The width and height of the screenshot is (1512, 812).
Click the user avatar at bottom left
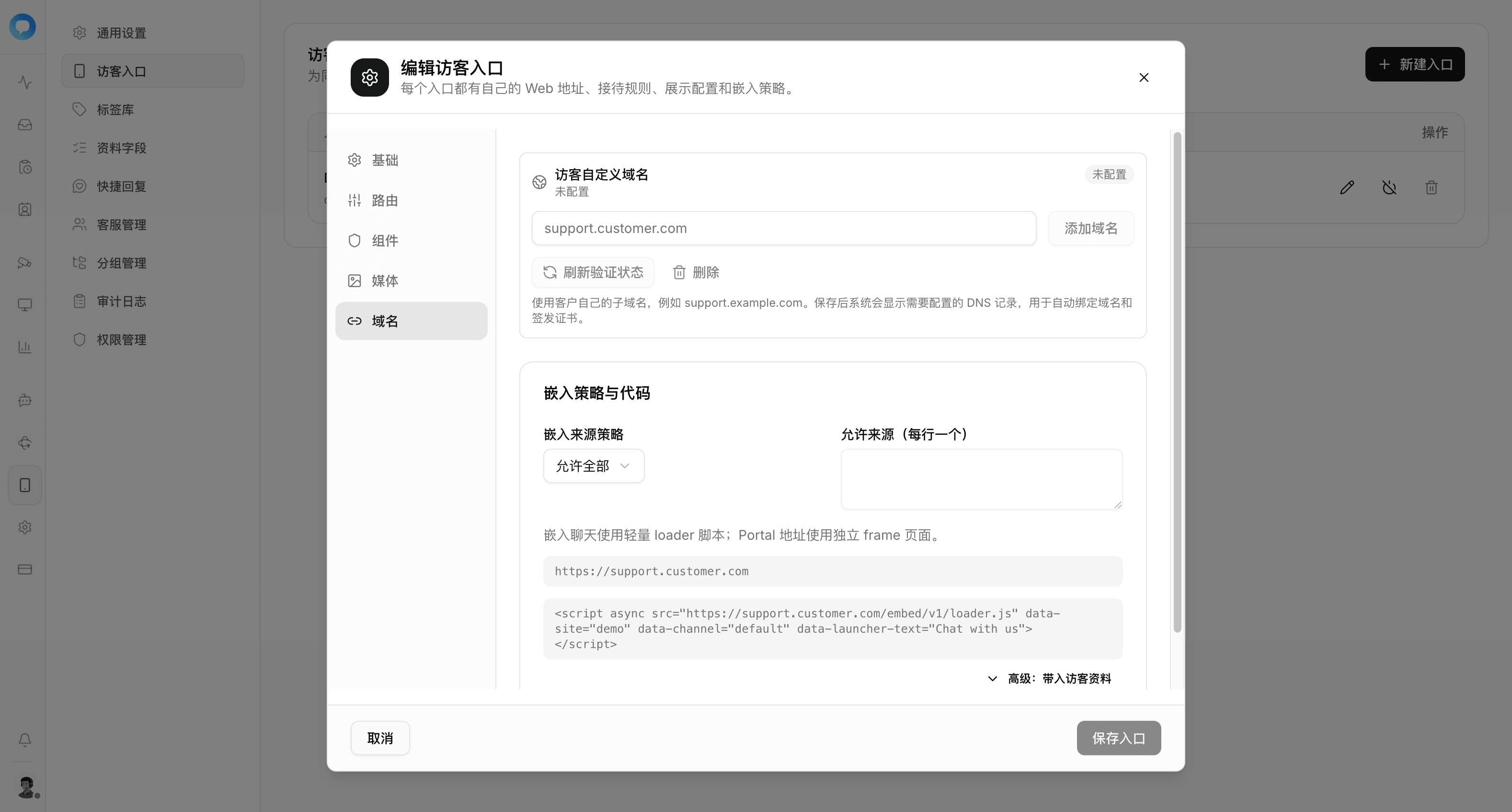[x=26, y=787]
